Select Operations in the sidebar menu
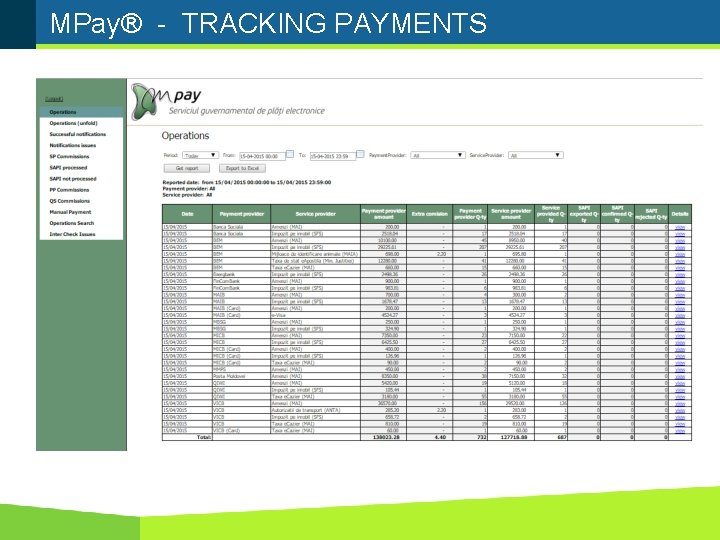The image size is (720, 540). (81, 112)
